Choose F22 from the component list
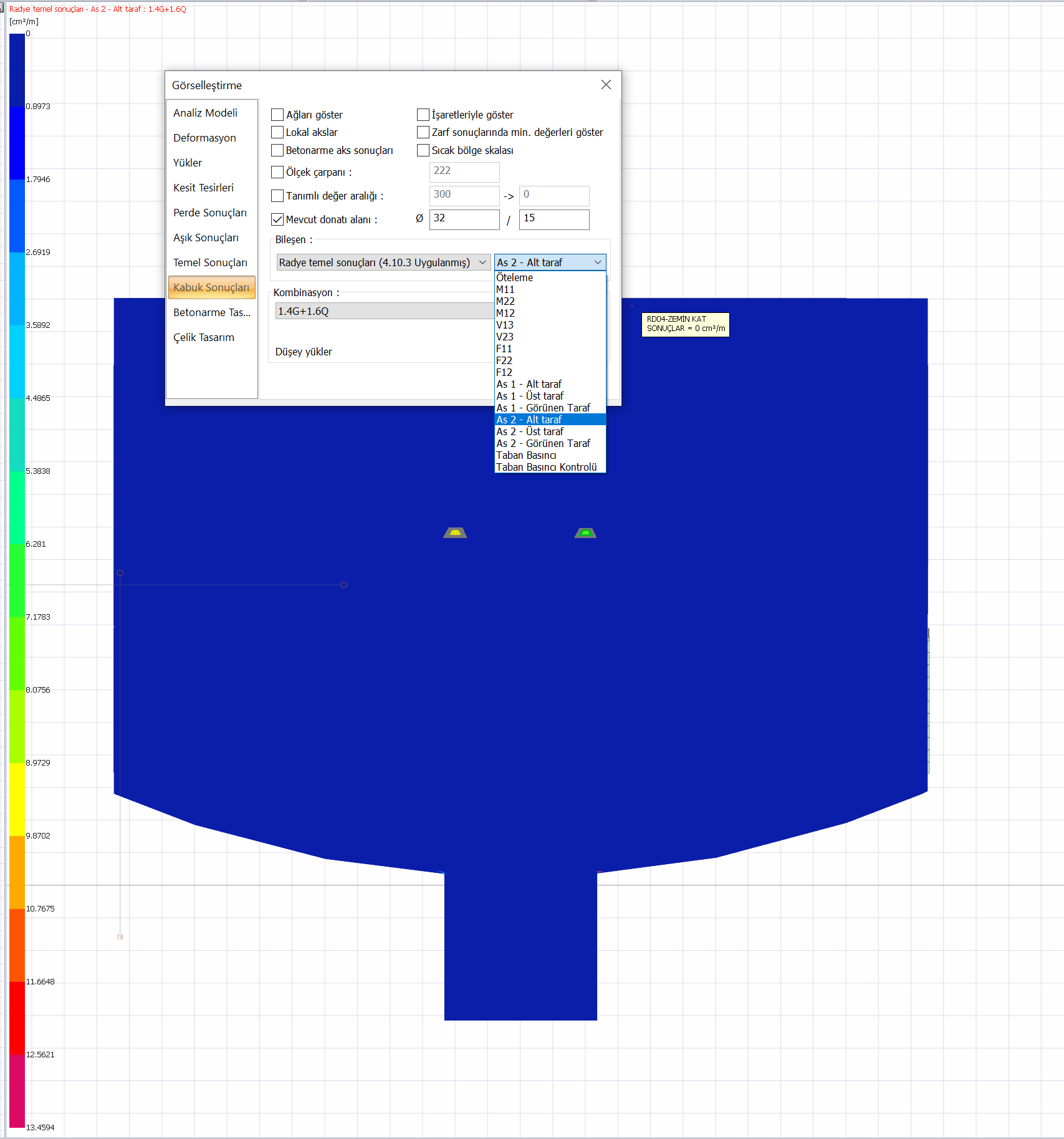This screenshot has height=1139, width=1064. (x=550, y=360)
